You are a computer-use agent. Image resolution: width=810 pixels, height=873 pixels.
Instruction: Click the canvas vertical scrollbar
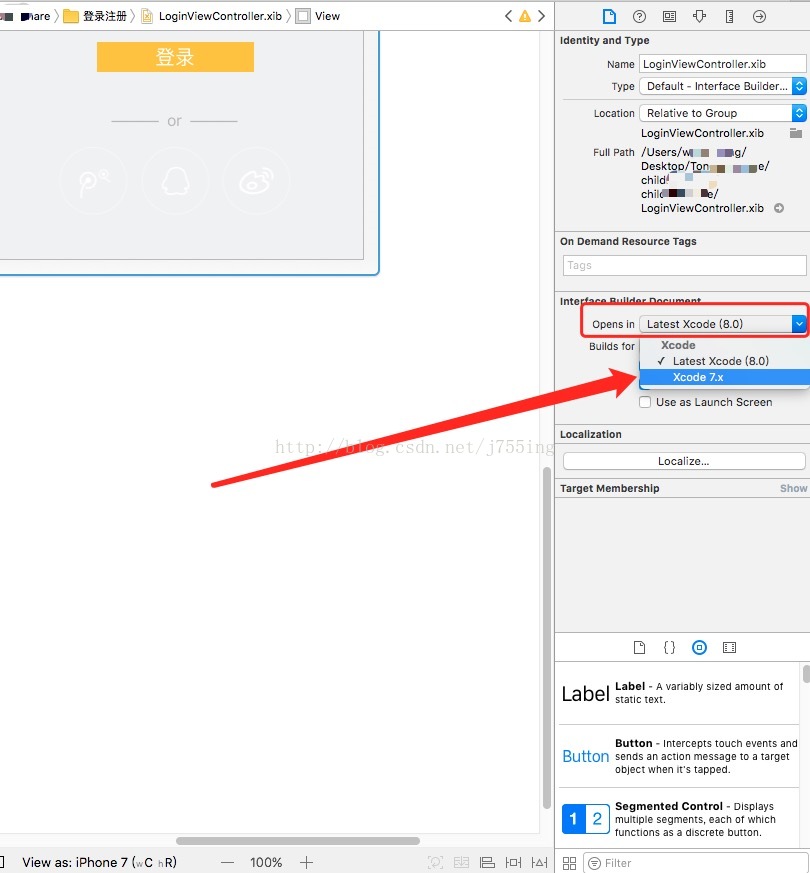(547, 637)
